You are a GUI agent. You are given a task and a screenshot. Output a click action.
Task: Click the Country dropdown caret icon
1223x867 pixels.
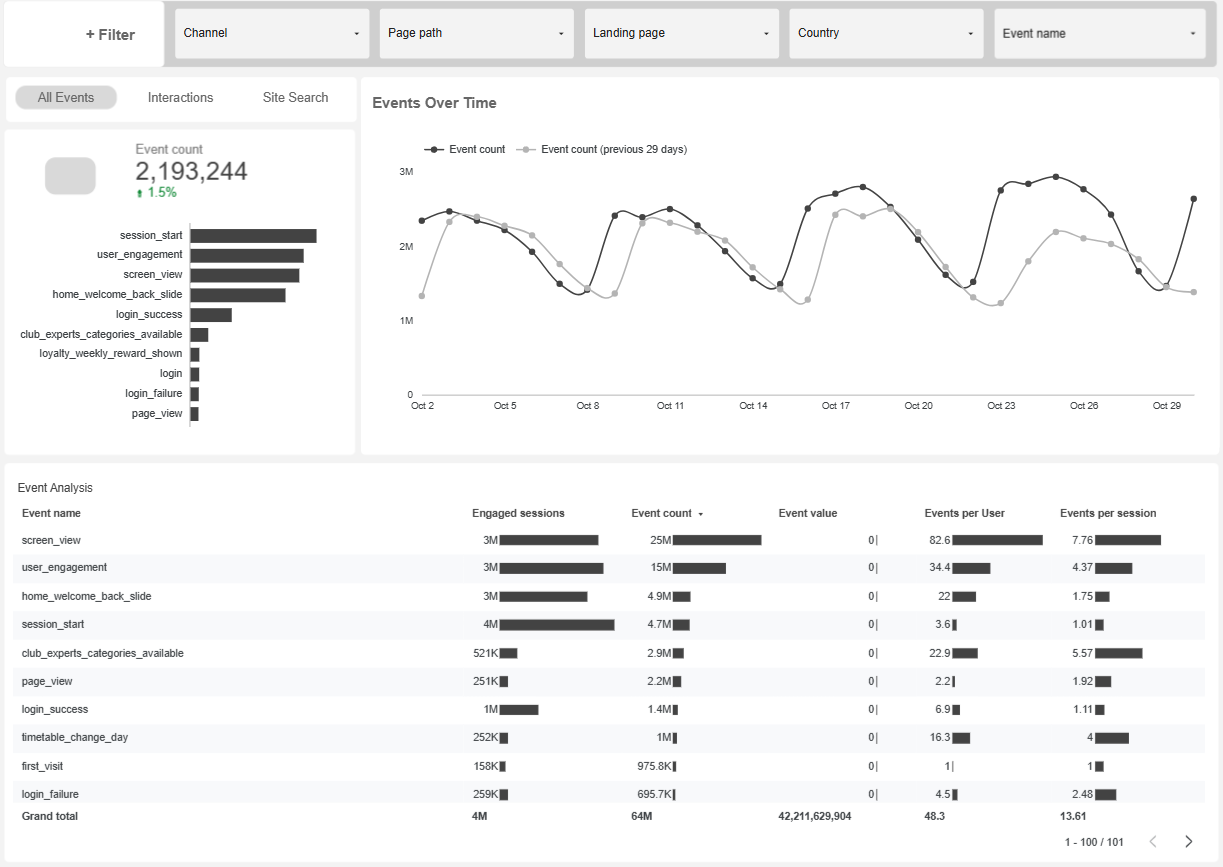pyautogui.click(x=970, y=33)
